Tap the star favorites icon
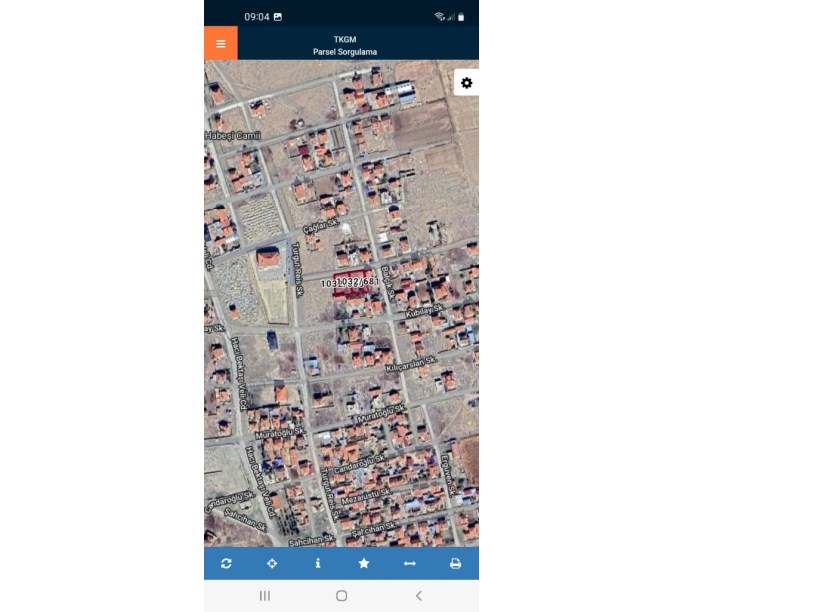The image size is (816, 612). [364, 563]
